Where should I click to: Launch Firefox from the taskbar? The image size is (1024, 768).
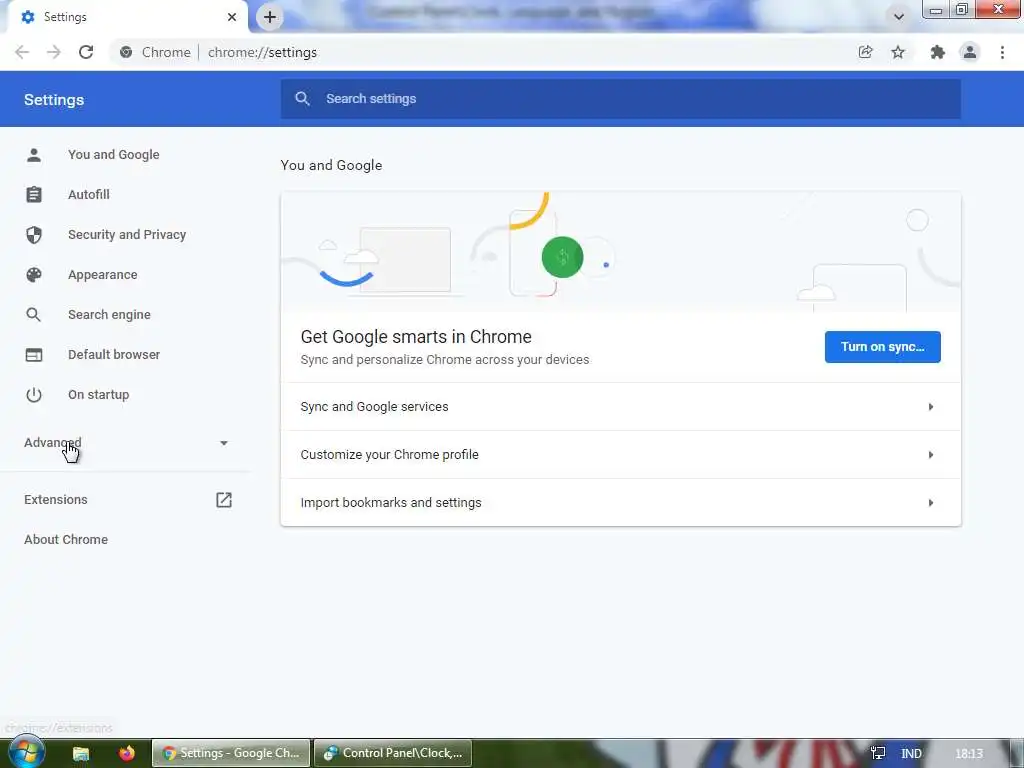pyautogui.click(x=127, y=753)
